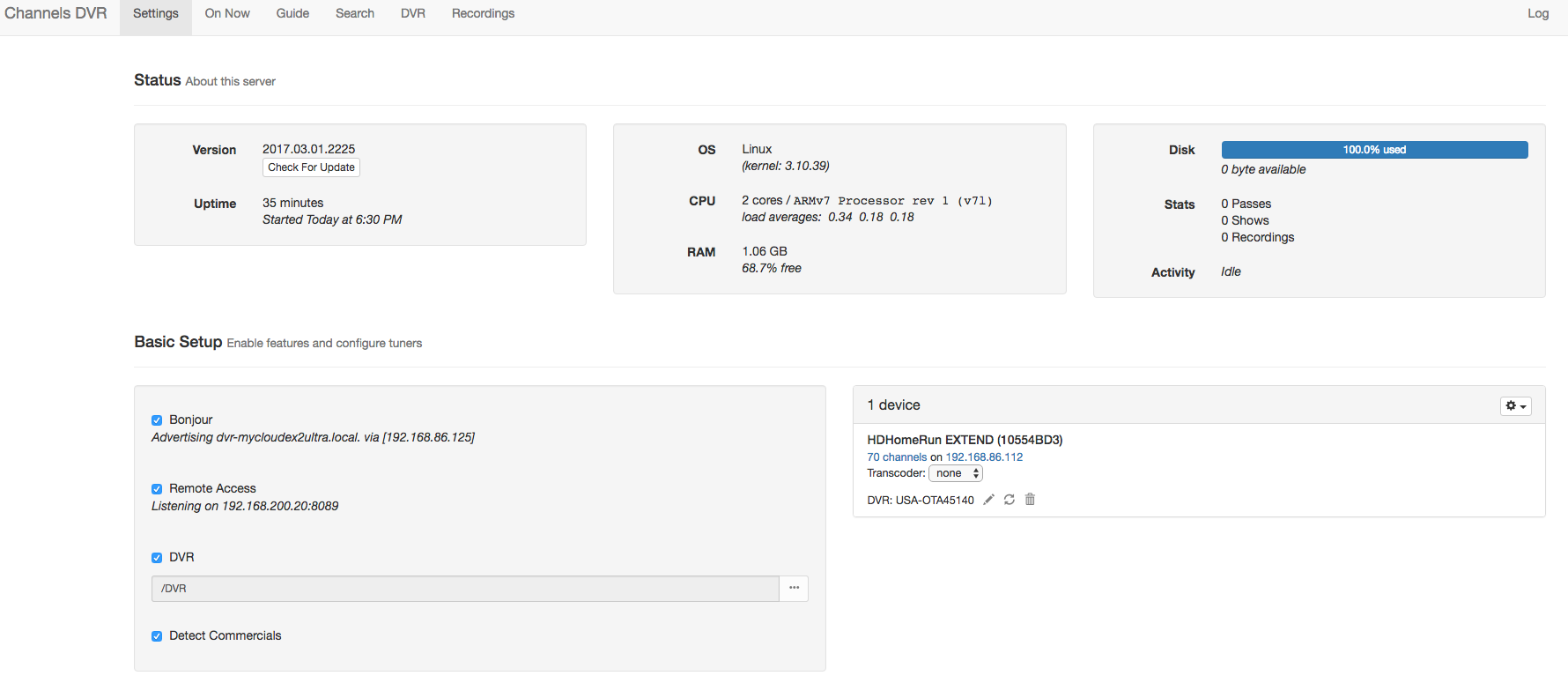Screen dimensions: 1568x698
Task: Open the Log page in the navbar
Action: [1537, 14]
